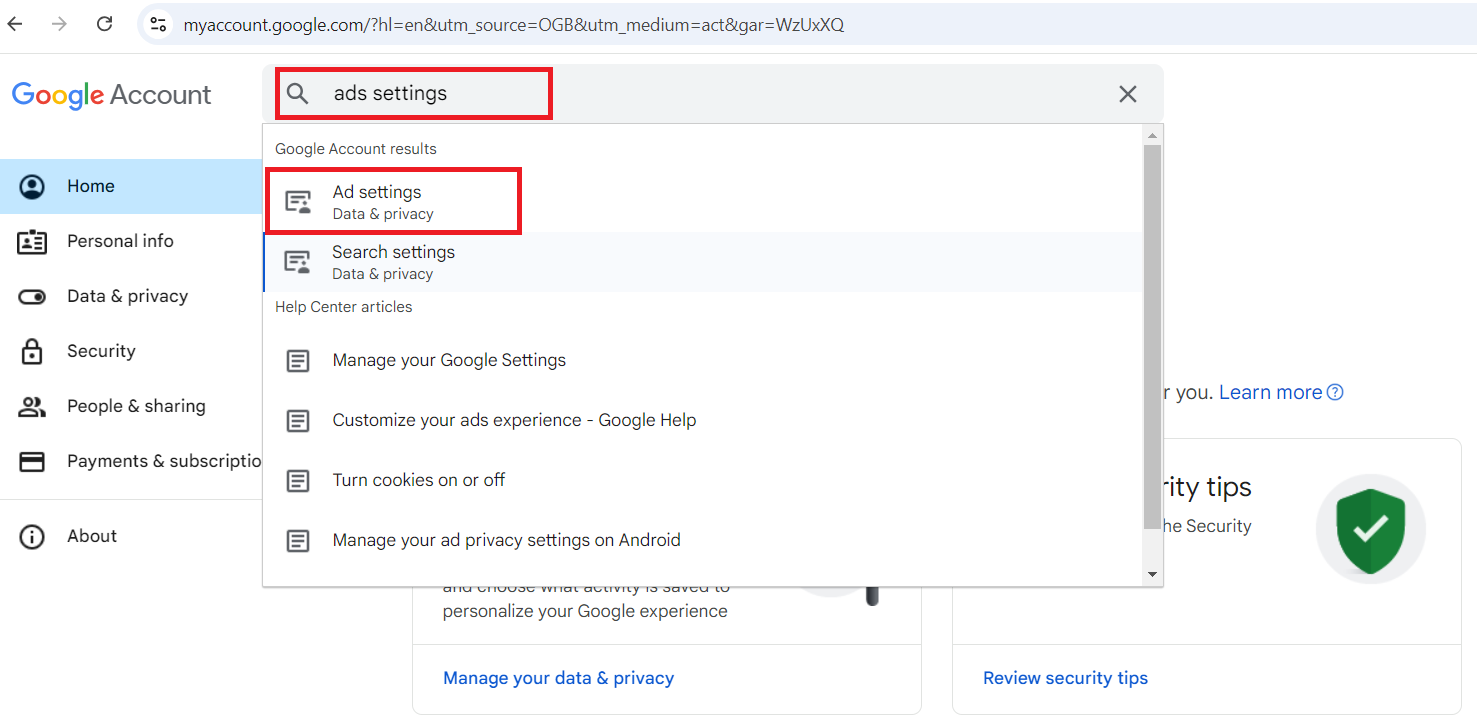1477x720 pixels.
Task: Click article icon beside Turn cookies on or off
Action: coord(298,481)
